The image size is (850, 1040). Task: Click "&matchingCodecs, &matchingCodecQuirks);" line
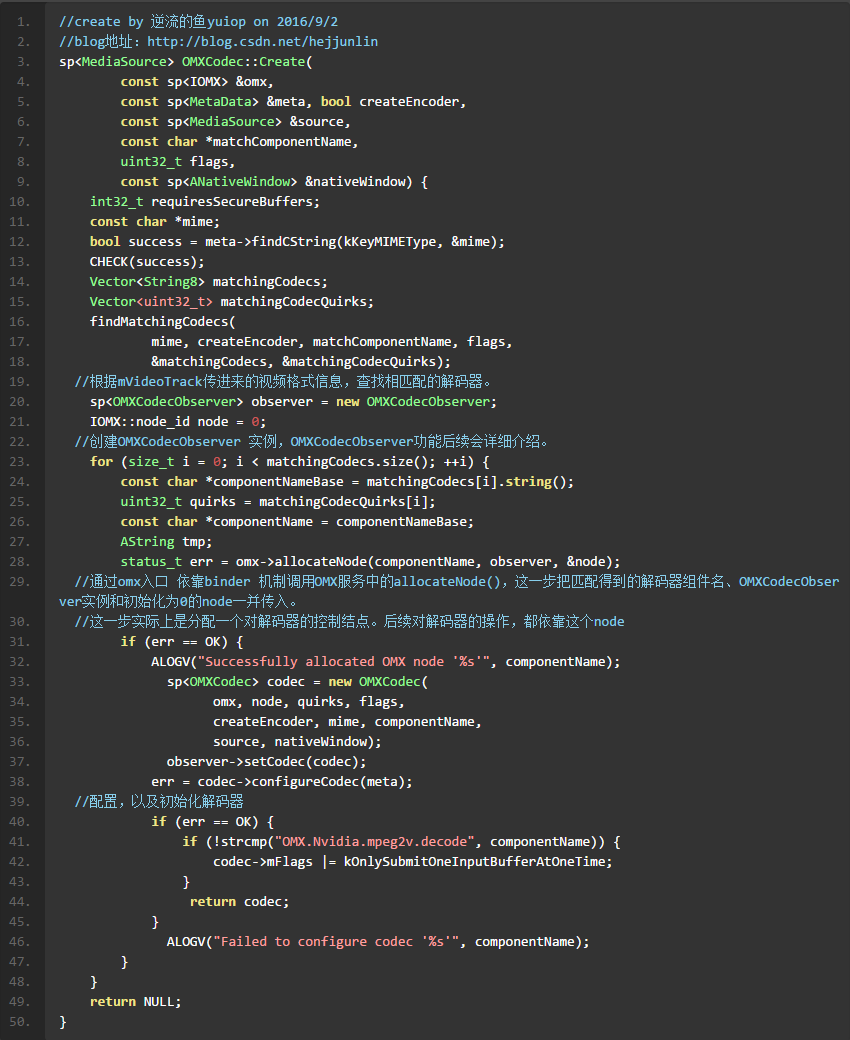coord(301,361)
